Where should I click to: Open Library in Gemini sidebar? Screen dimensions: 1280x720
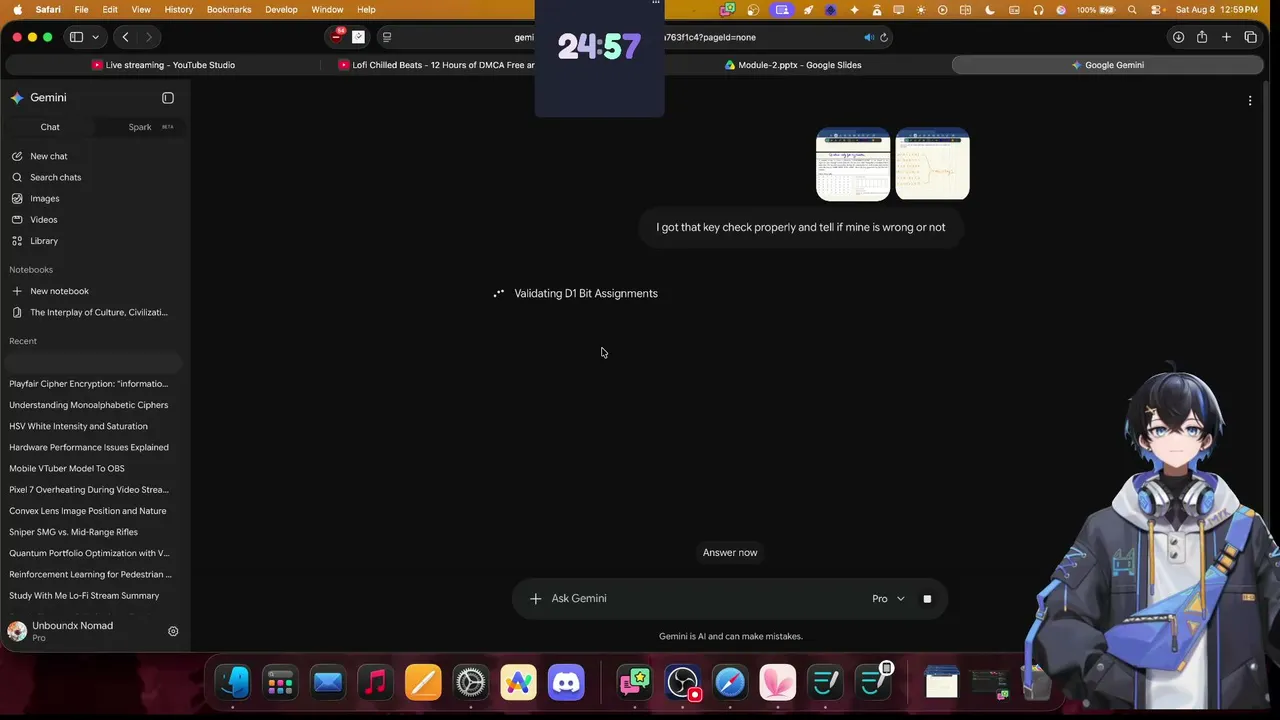pos(44,241)
